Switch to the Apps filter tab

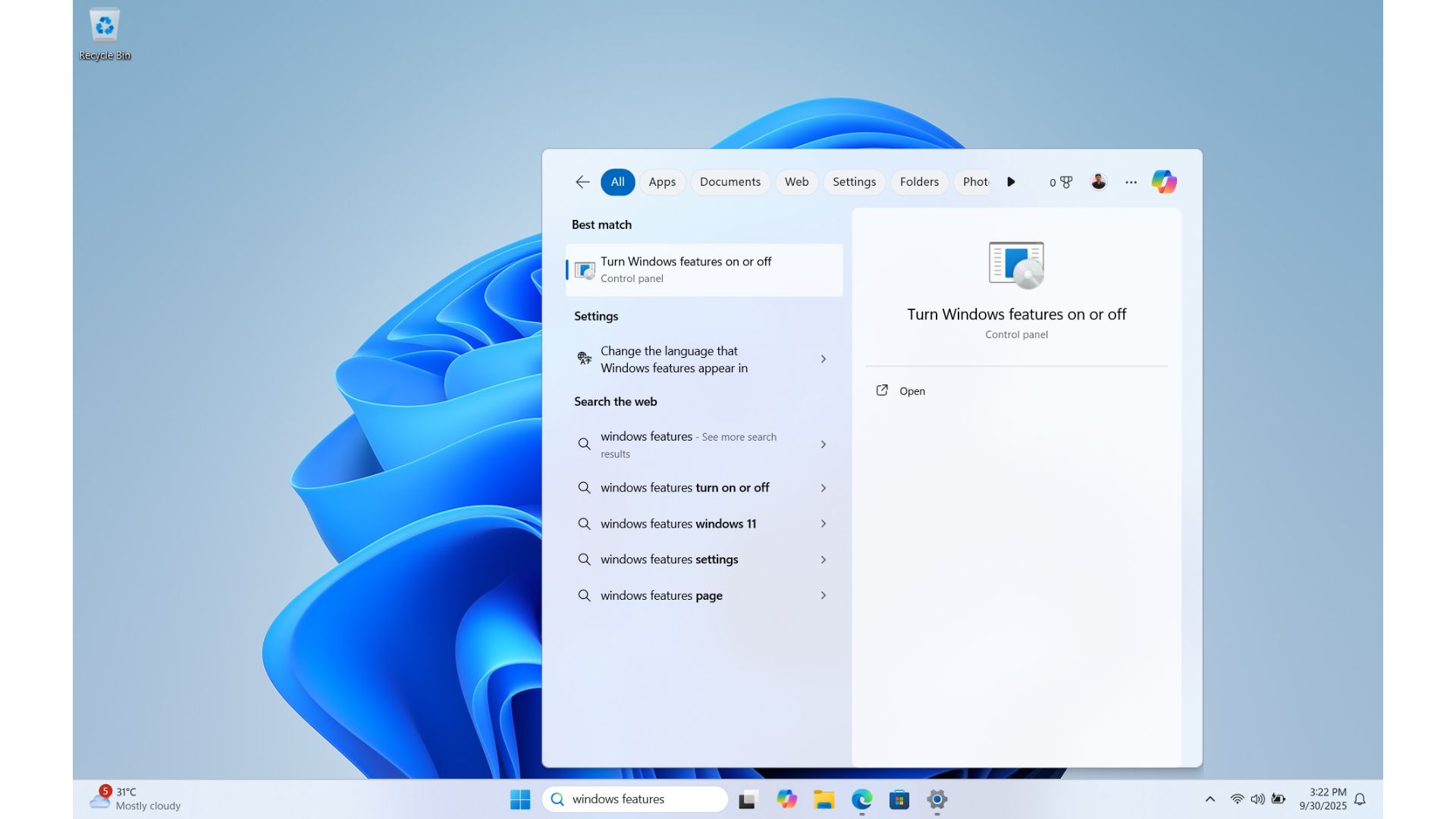tap(661, 182)
